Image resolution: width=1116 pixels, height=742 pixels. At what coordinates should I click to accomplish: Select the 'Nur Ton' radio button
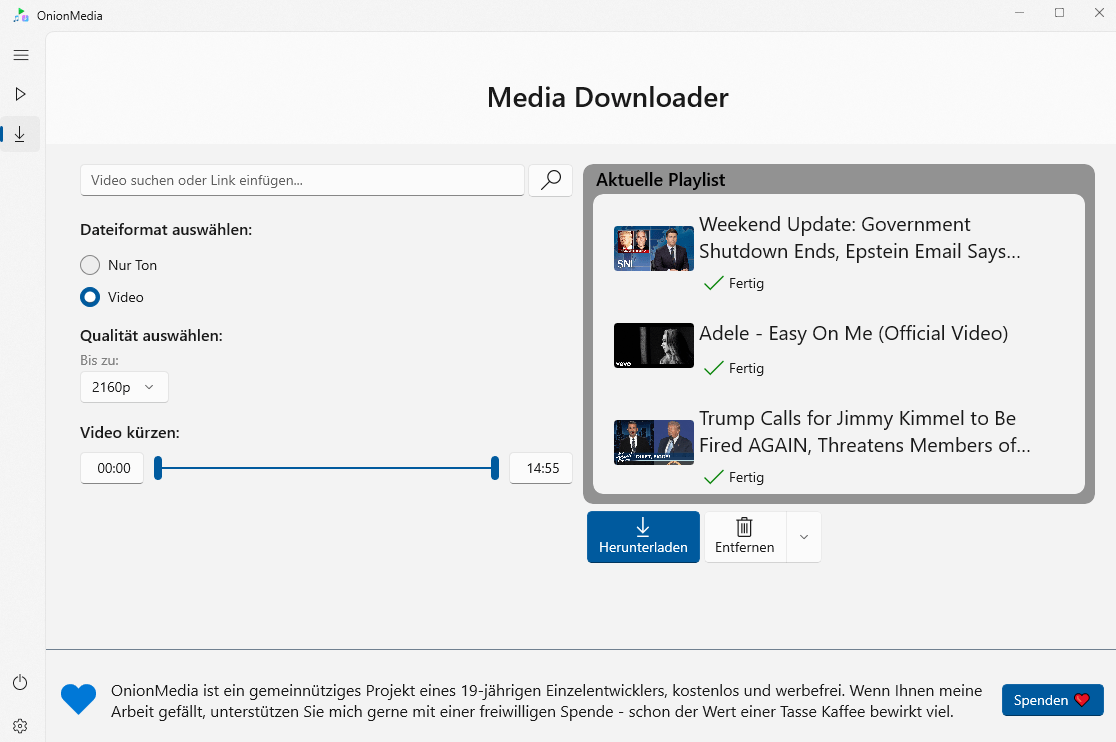(89, 265)
